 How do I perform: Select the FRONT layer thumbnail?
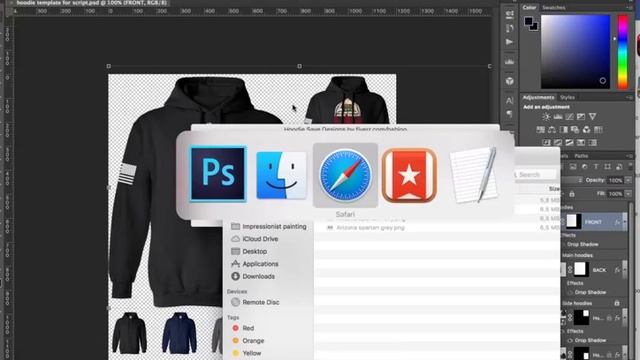point(574,221)
